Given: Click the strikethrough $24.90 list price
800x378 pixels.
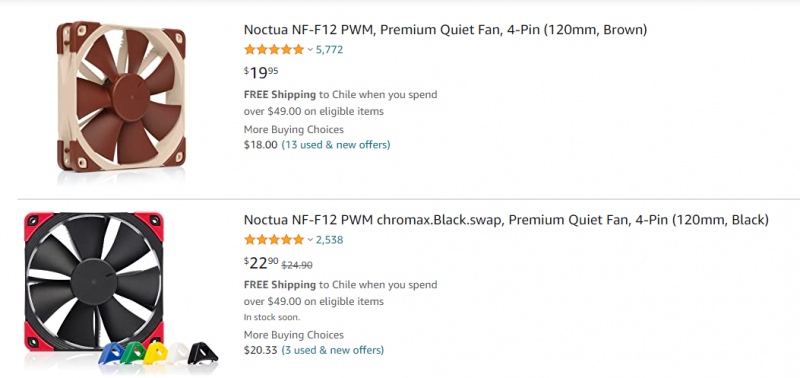Looking at the screenshot, I should click(297, 265).
